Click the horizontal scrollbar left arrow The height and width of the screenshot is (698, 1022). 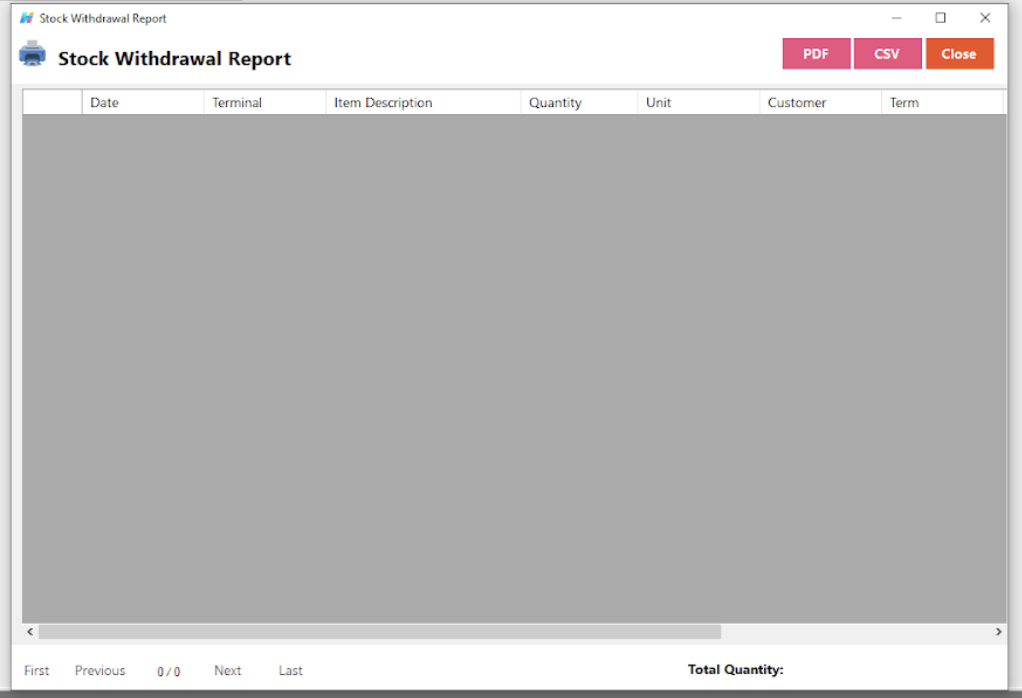30,632
